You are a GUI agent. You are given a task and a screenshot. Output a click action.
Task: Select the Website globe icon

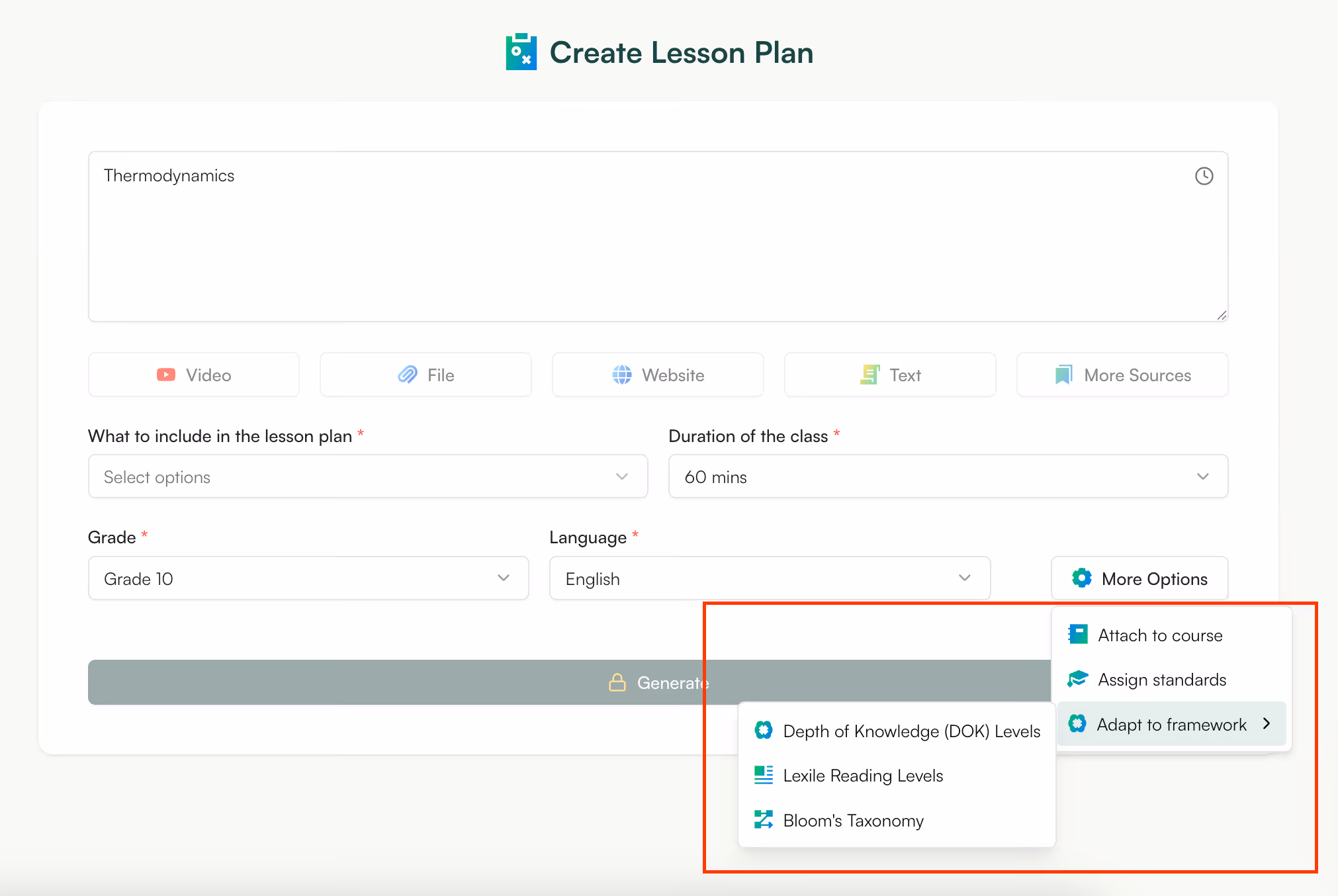[621, 375]
